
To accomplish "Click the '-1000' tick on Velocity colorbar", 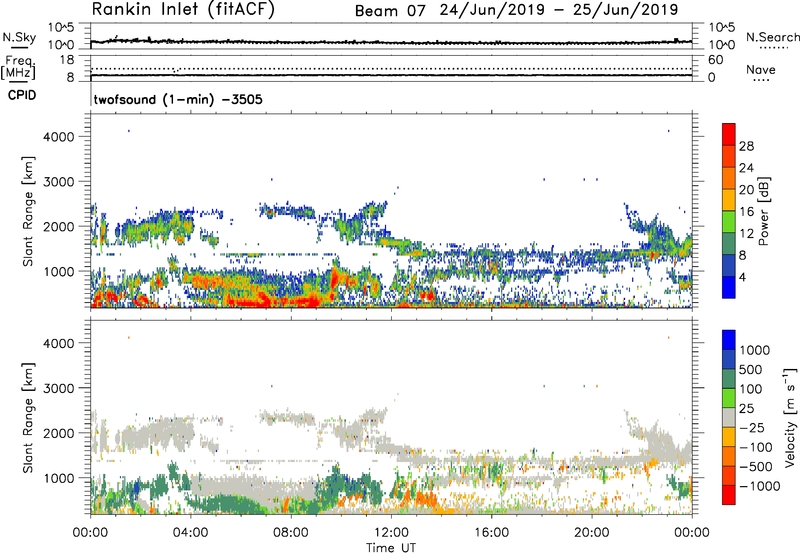I will [760, 486].
